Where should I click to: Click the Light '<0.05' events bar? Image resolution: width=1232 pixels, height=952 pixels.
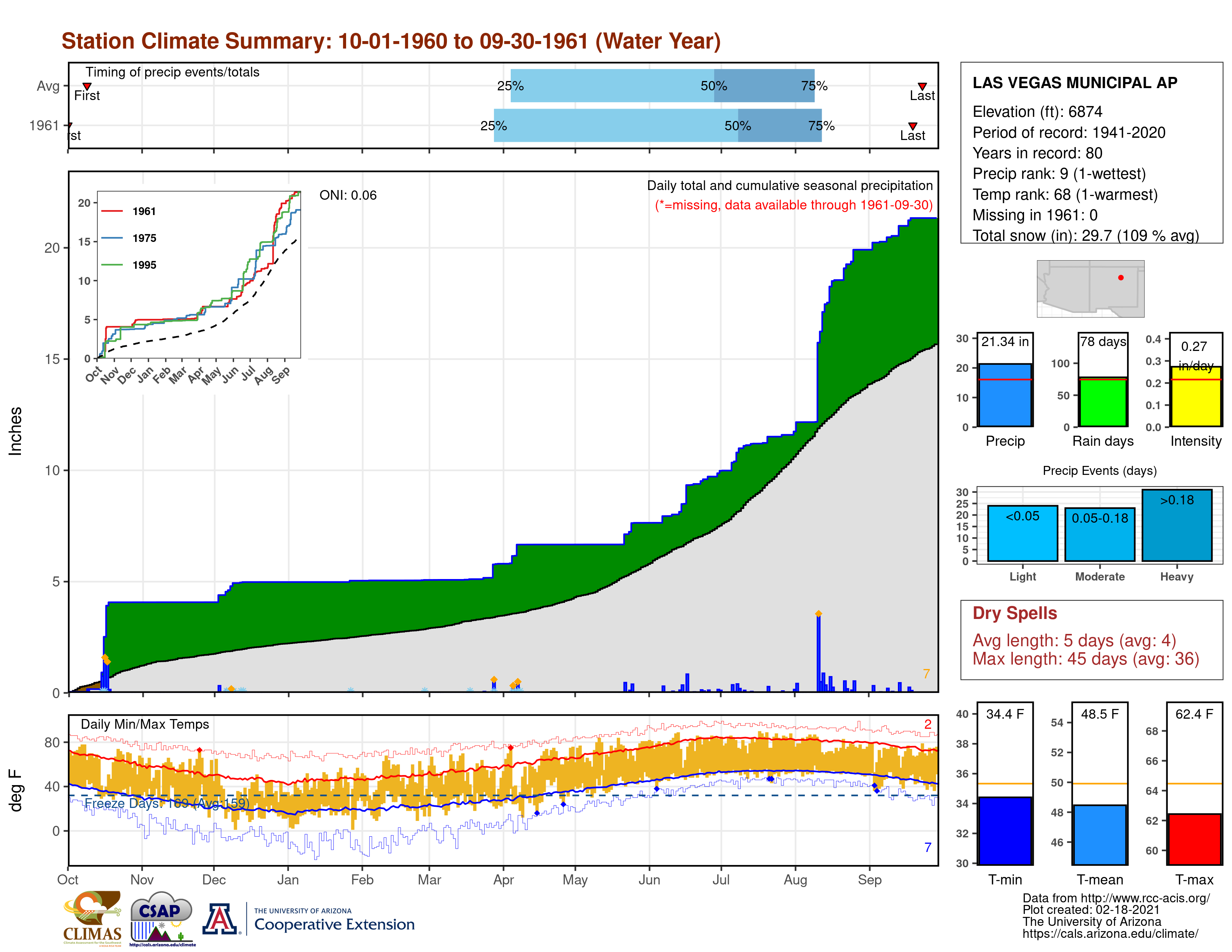[1023, 533]
